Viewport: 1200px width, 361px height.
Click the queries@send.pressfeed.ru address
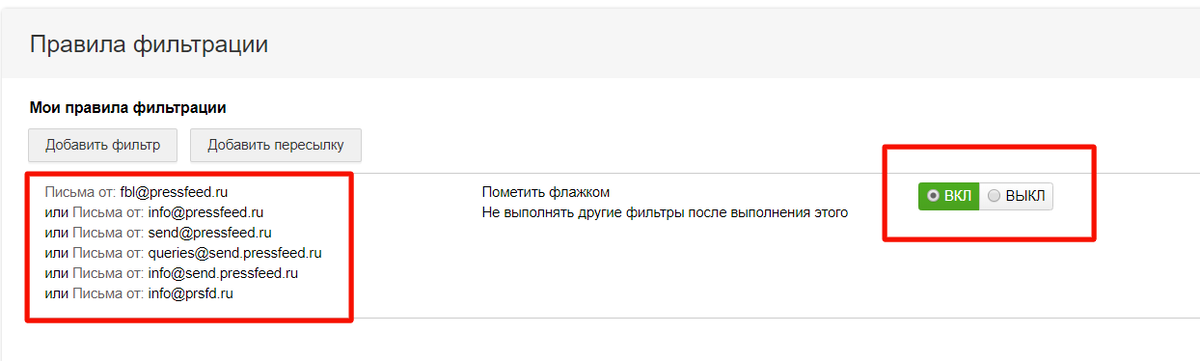click(234, 252)
